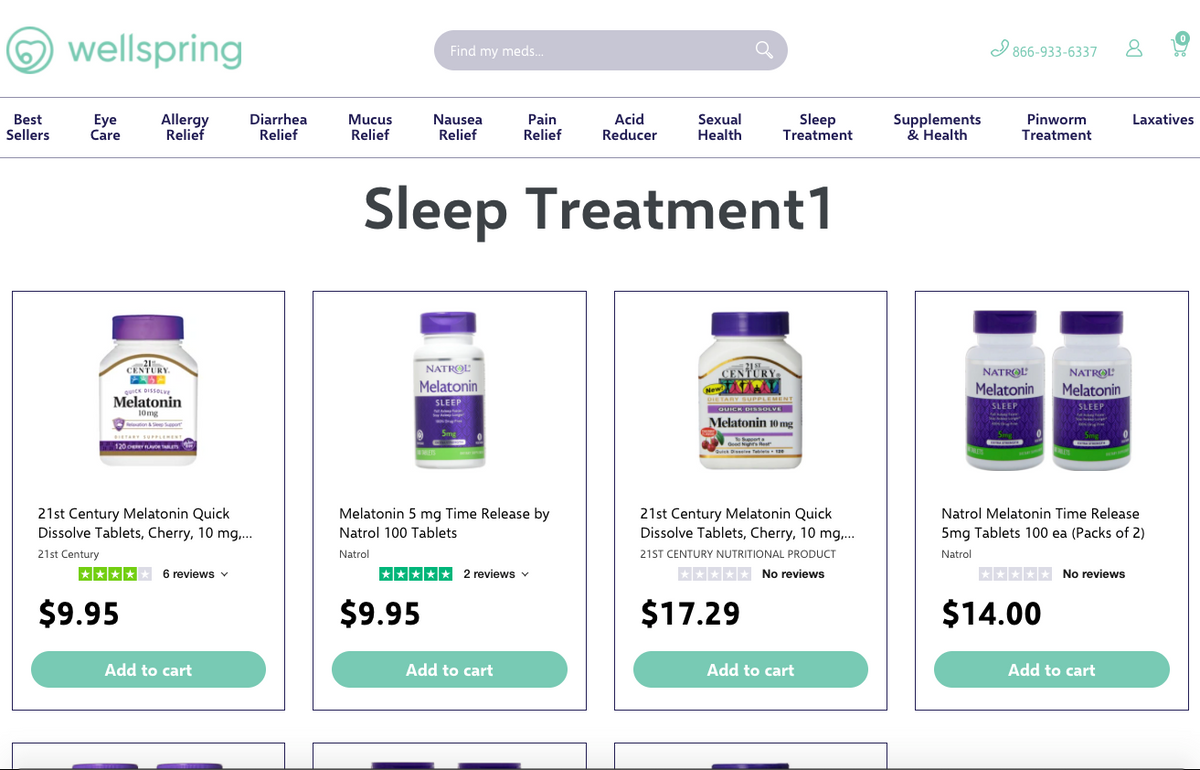Open the user account icon
Viewport: 1200px width, 770px height.
click(1134, 48)
